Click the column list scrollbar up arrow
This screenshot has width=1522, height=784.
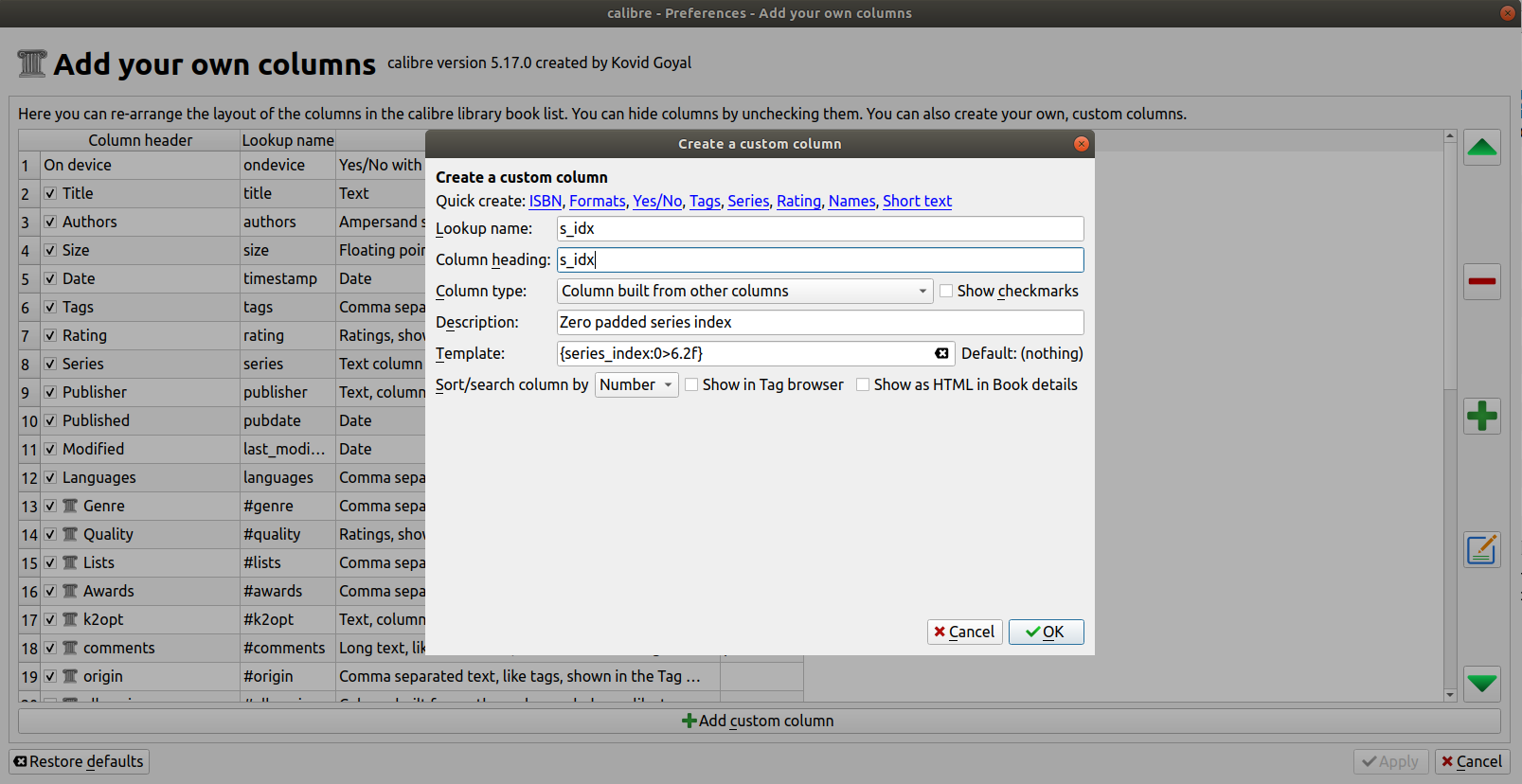pyautogui.click(x=1449, y=136)
